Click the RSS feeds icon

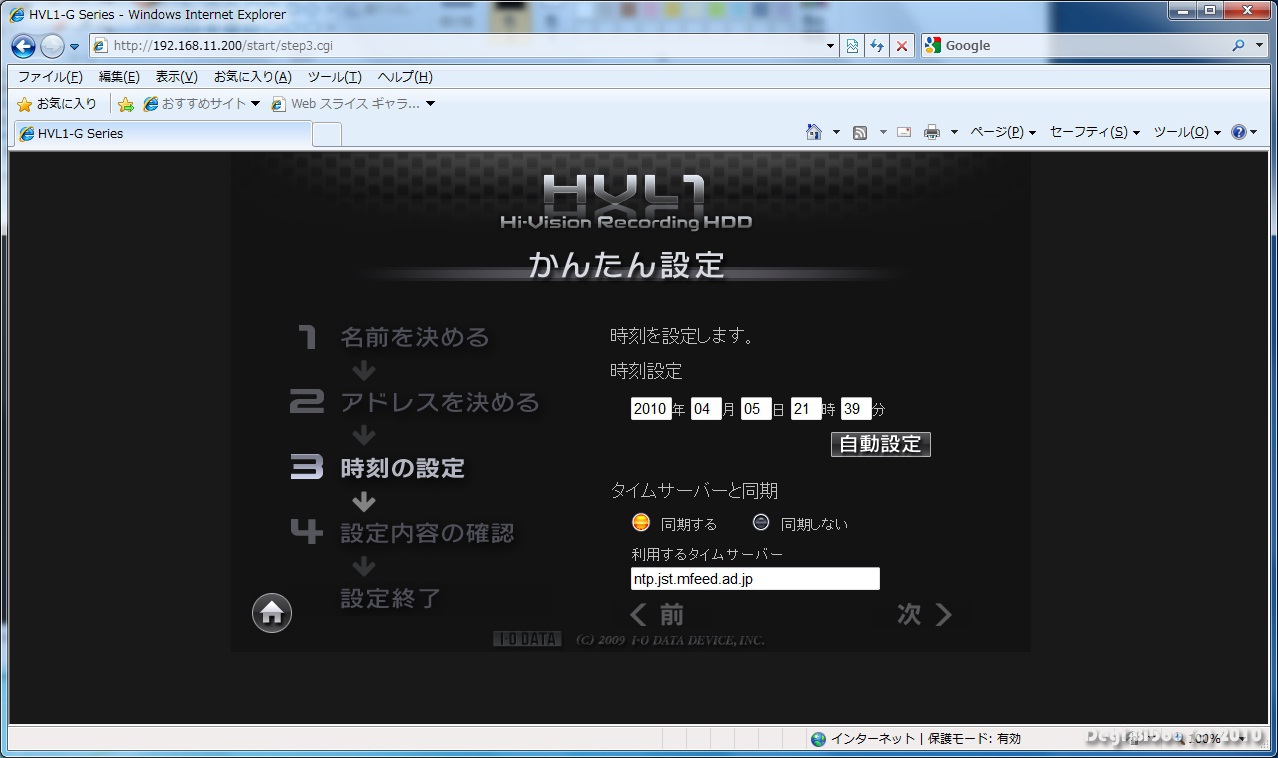859,132
